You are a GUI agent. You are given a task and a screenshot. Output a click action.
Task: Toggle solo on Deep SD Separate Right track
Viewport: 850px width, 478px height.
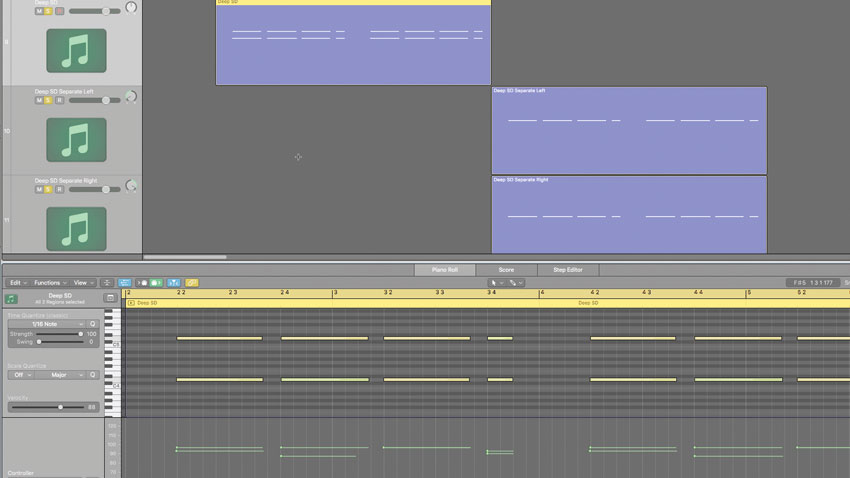(x=48, y=189)
